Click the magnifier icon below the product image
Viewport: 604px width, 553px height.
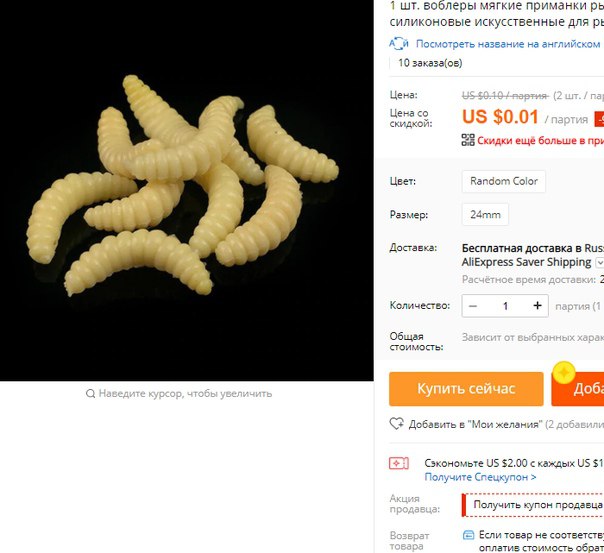(90, 394)
